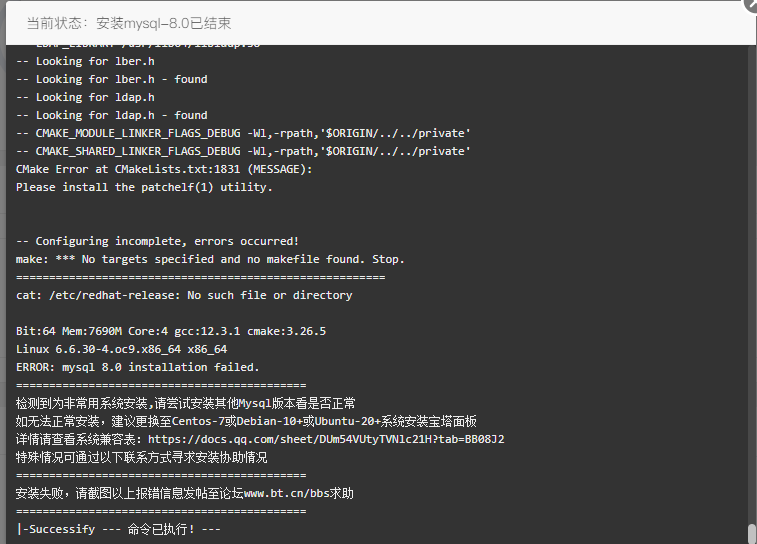Click the Bit:64 Mem:7690M system info line

pos(171,331)
